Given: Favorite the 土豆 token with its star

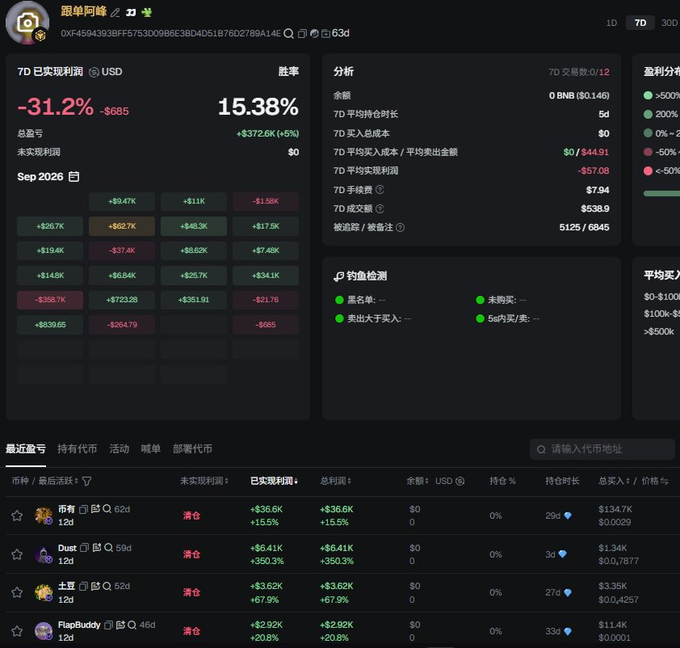Looking at the screenshot, I should [17, 592].
